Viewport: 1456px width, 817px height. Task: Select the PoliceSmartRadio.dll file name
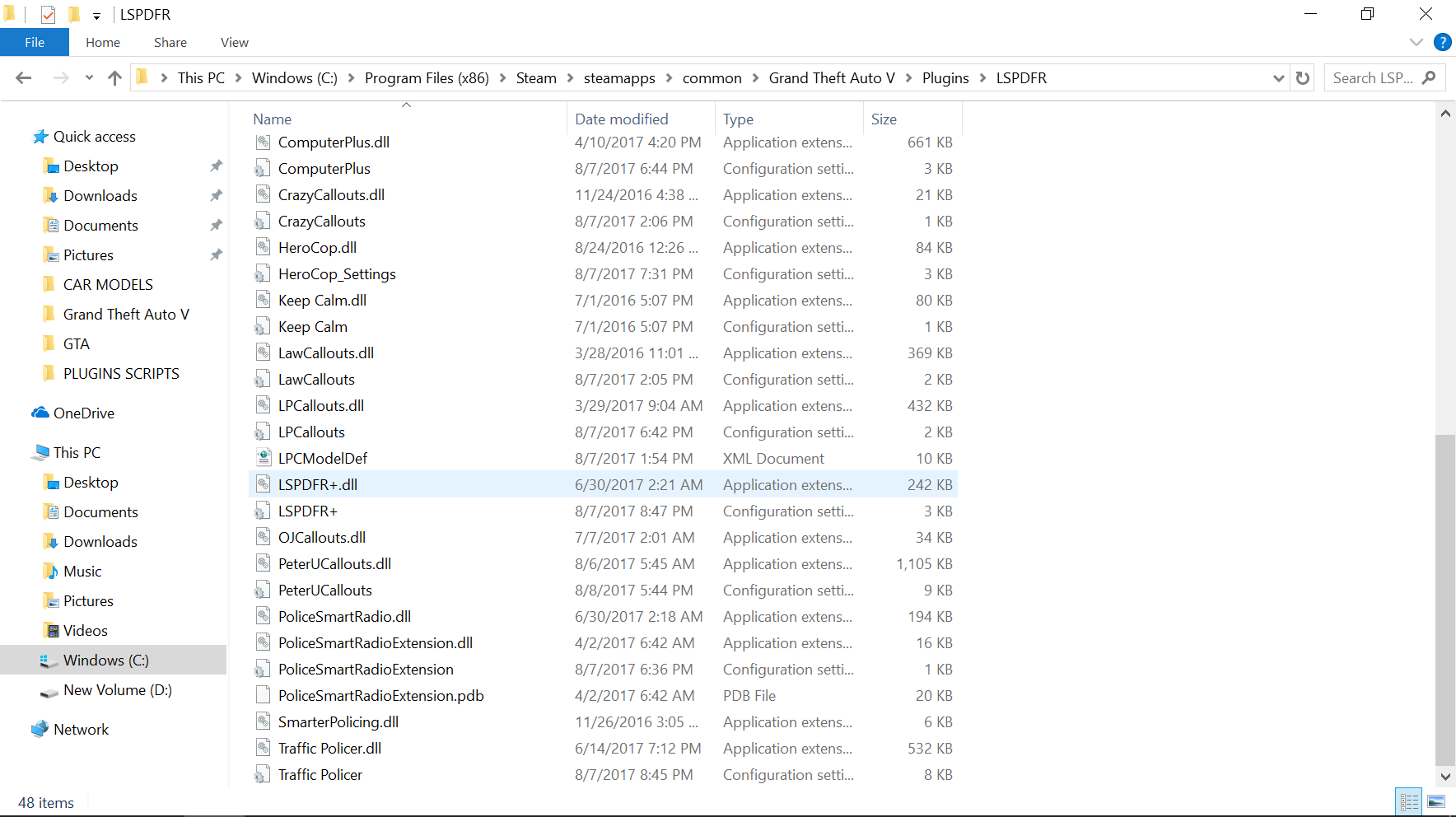click(x=344, y=617)
